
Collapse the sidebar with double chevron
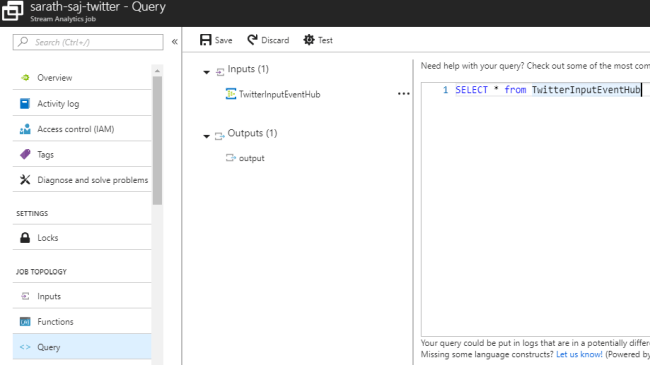175,42
